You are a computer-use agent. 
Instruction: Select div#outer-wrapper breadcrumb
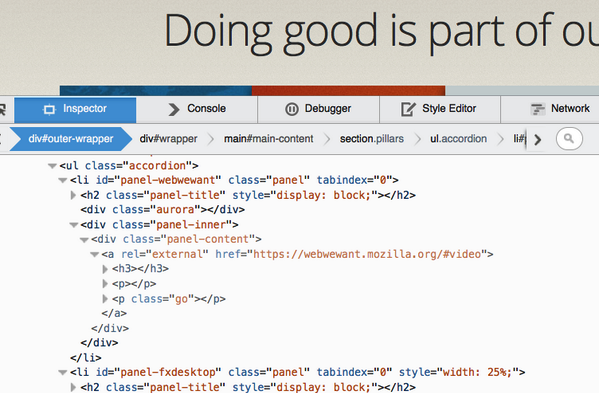(71, 139)
